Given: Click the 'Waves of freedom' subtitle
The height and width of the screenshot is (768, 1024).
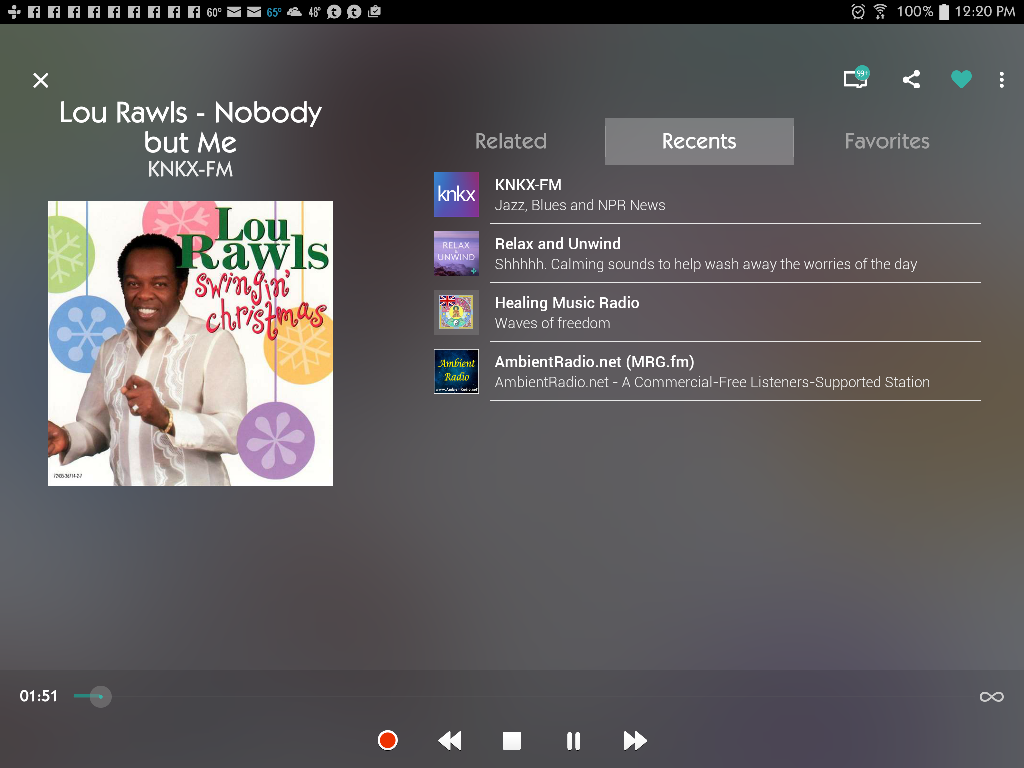Looking at the screenshot, I should click(552, 323).
